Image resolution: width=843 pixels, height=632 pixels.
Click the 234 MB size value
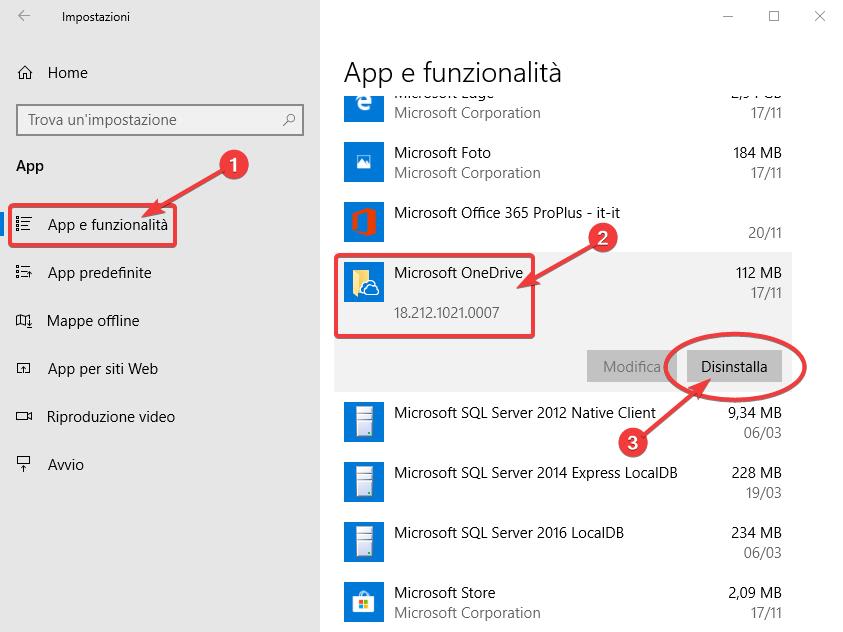point(756,533)
